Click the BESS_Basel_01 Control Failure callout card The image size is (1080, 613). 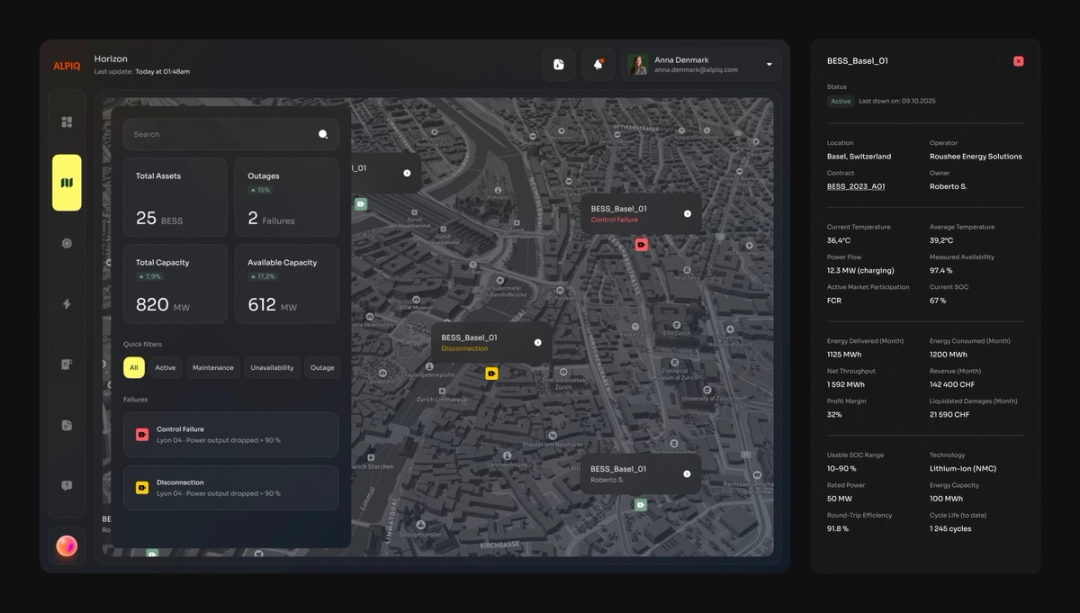coord(641,214)
